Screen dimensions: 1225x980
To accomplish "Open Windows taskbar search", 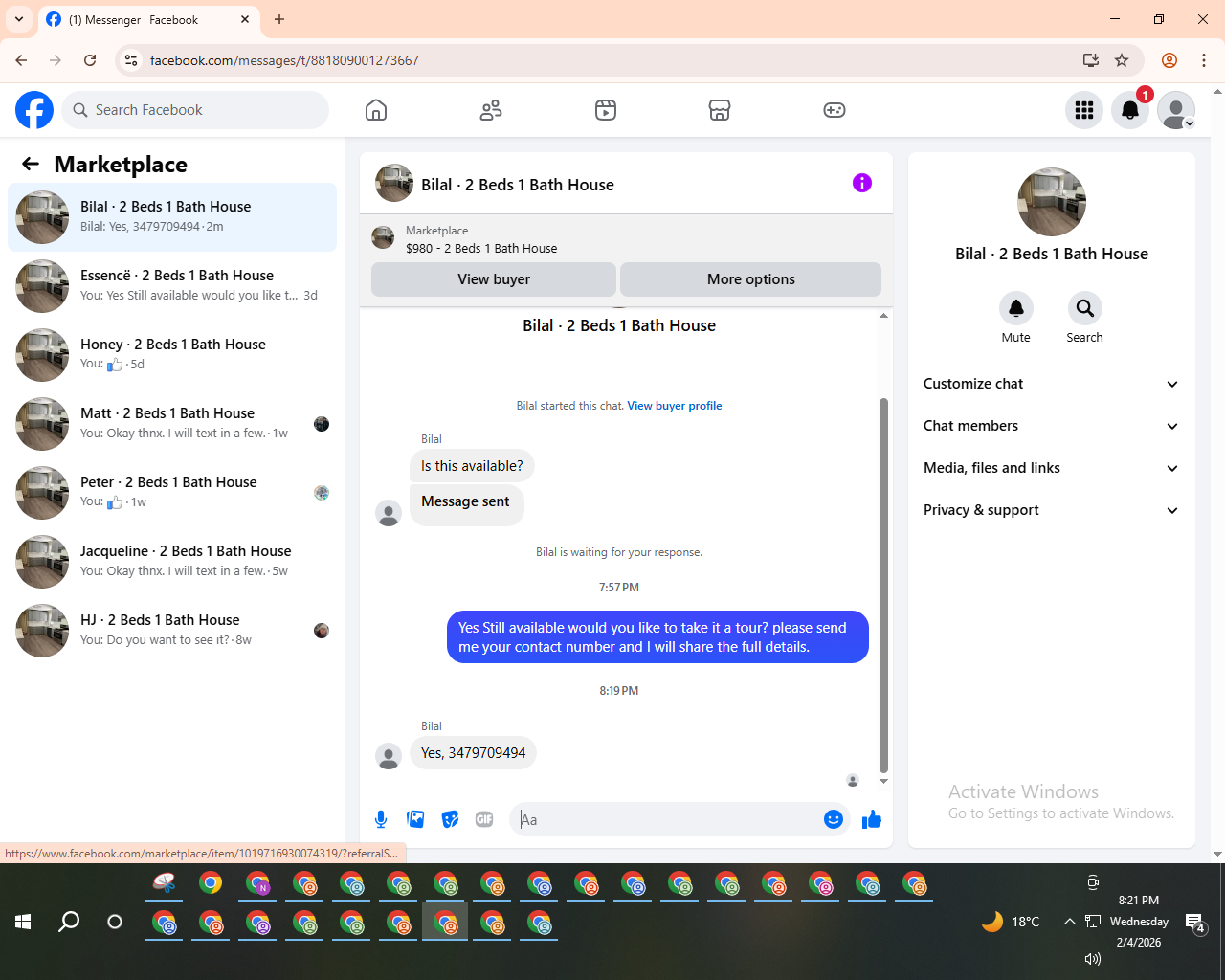I will [x=69, y=922].
